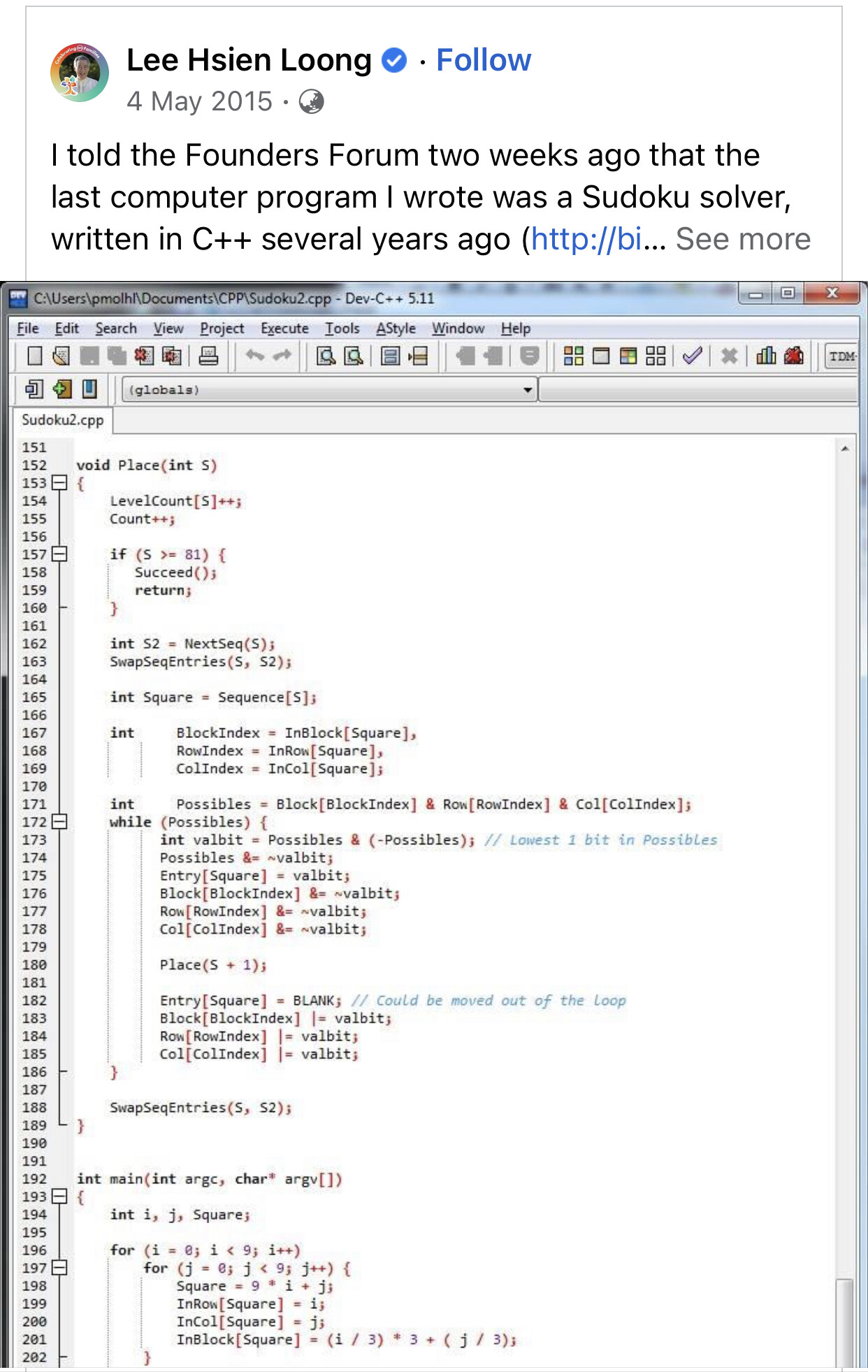The image size is (868, 1372).
Task: Click the code line 'void Place(int S)'
Action: pos(146,465)
